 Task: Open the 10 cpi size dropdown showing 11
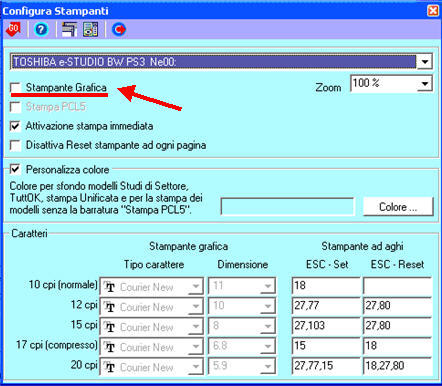(268, 286)
